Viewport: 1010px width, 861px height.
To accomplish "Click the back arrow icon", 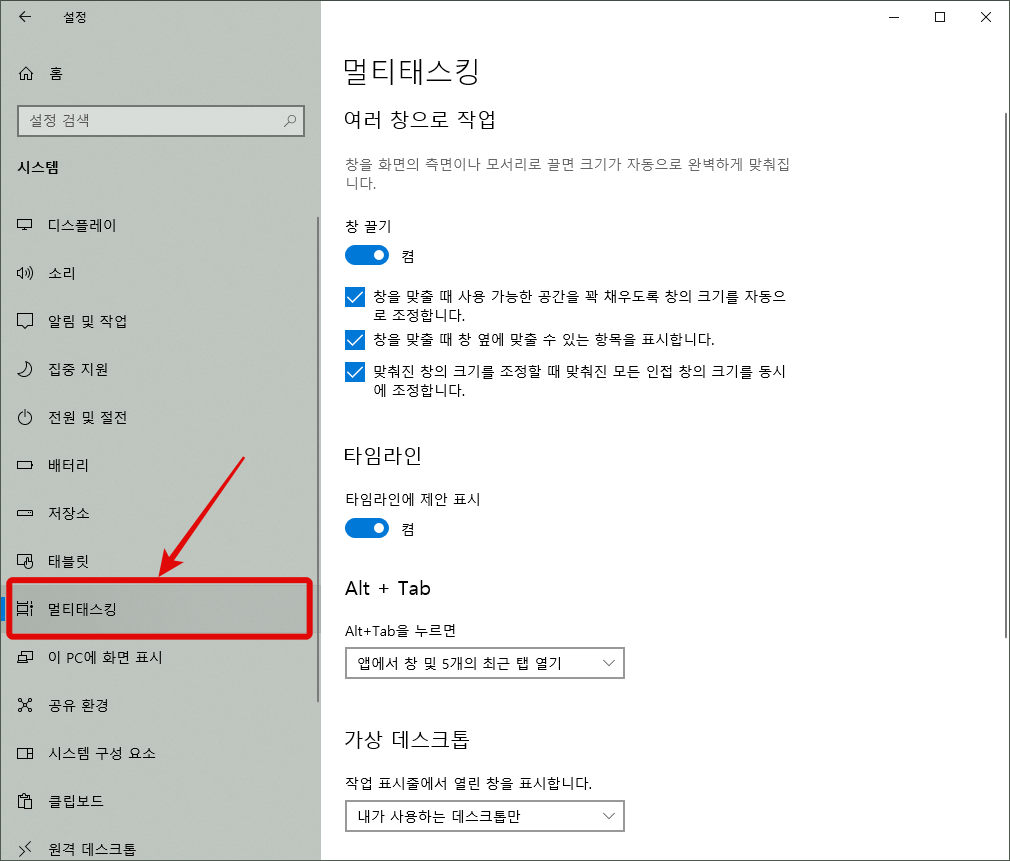I will click(25, 17).
